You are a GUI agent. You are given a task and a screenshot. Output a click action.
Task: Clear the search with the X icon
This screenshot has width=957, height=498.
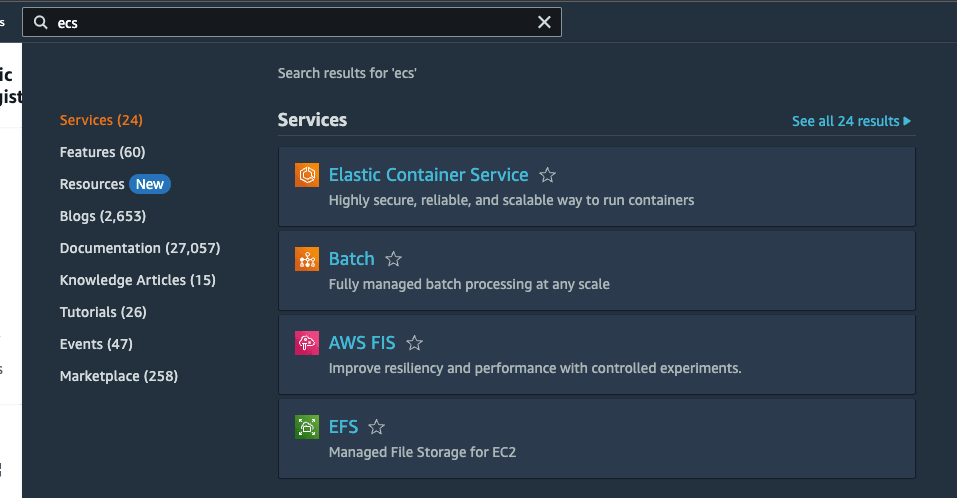[x=544, y=23]
